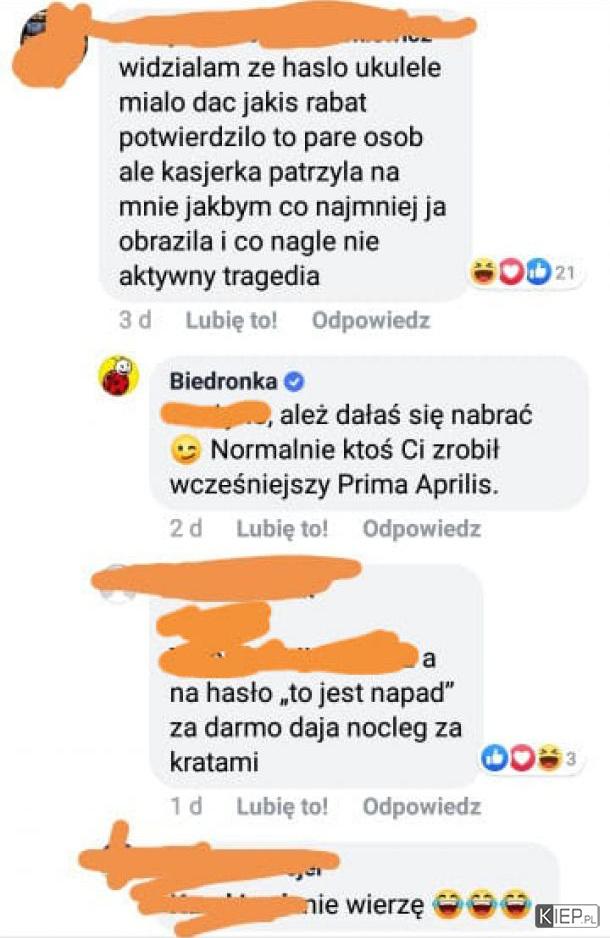Click the Biedronka ladybug avatar

[118, 376]
